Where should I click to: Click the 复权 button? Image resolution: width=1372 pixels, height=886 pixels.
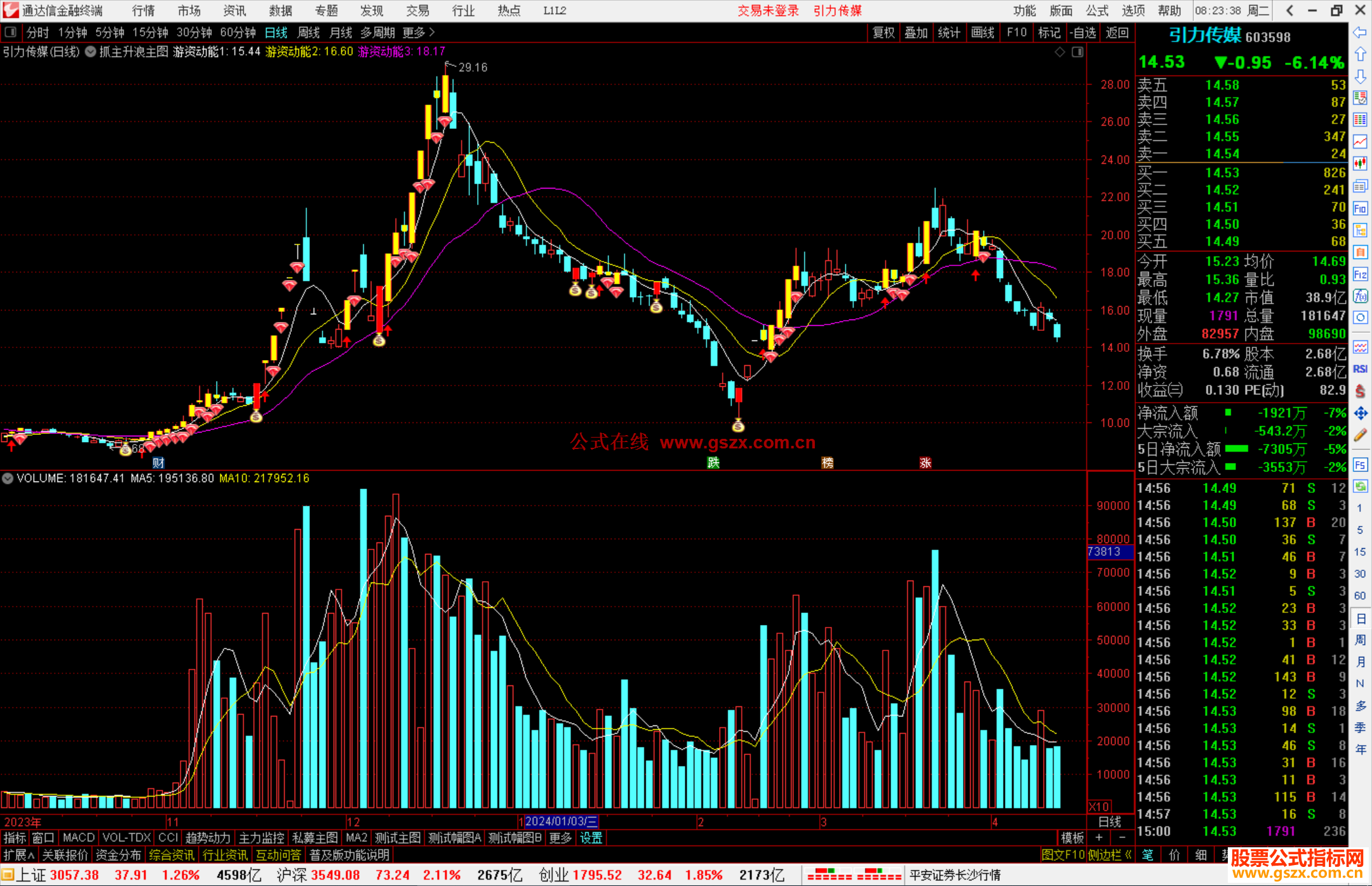pos(883,32)
